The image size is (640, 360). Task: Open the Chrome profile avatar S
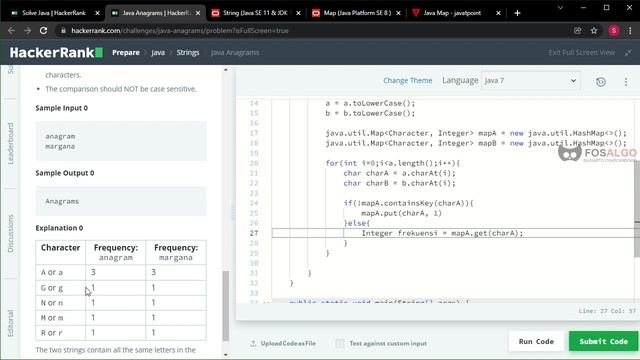(613, 31)
